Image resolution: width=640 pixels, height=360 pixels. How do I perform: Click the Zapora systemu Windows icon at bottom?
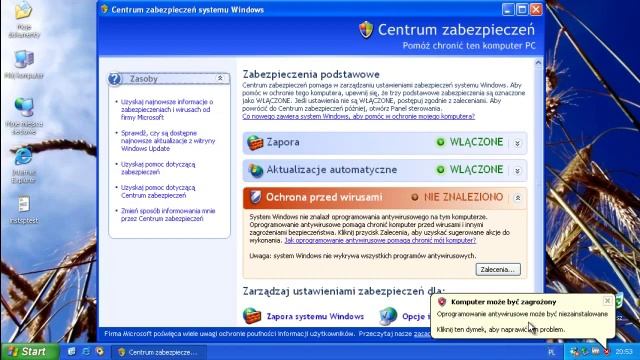(252, 316)
